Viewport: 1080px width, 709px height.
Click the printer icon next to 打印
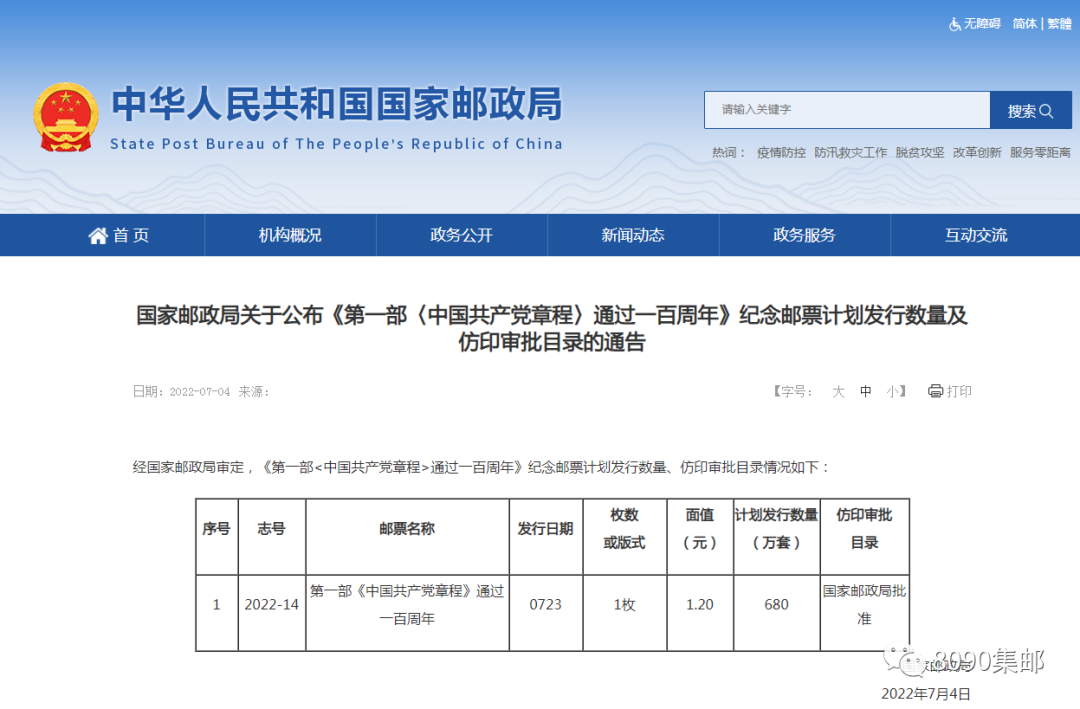click(935, 391)
